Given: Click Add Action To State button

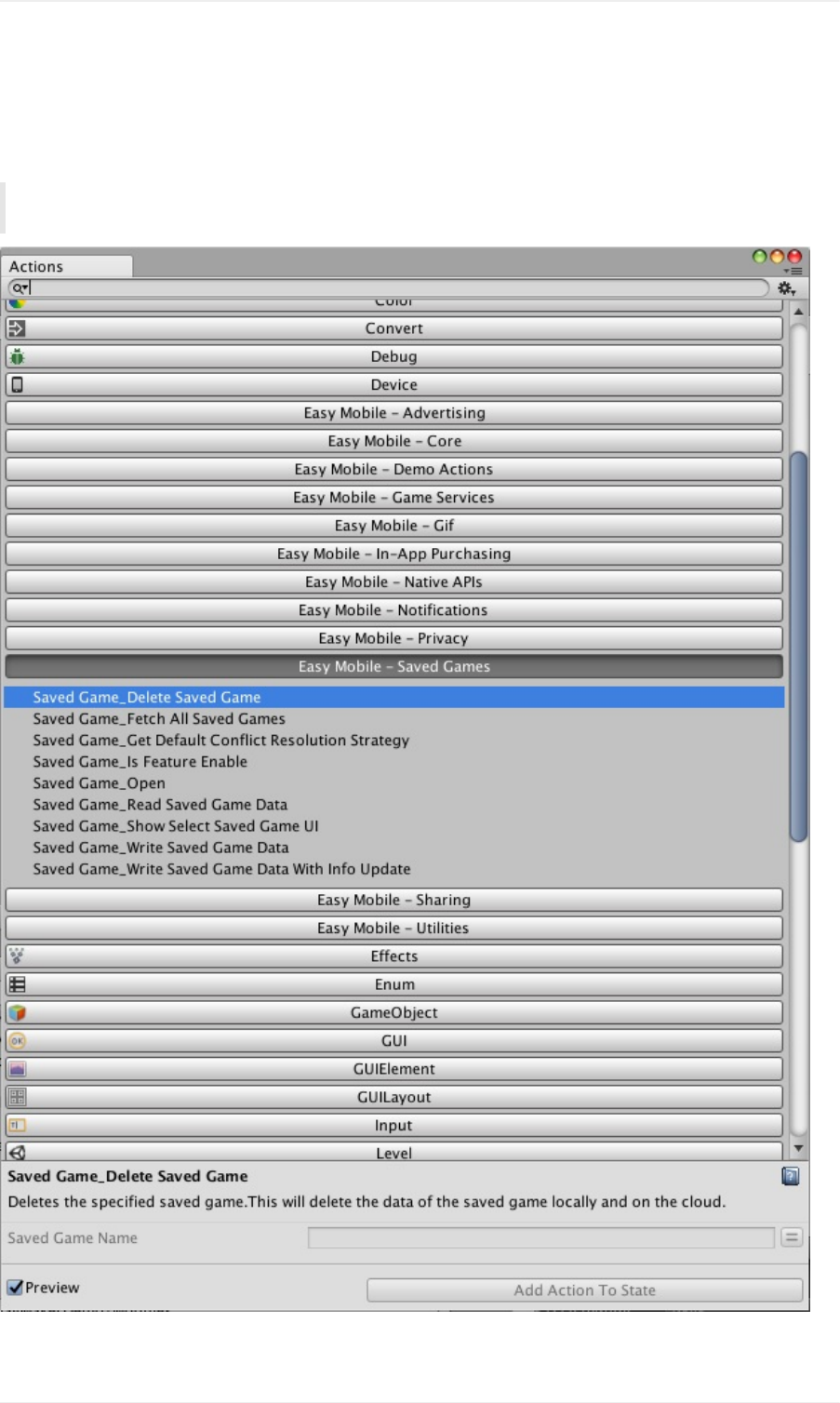Looking at the screenshot, I should pos(584,1289).
